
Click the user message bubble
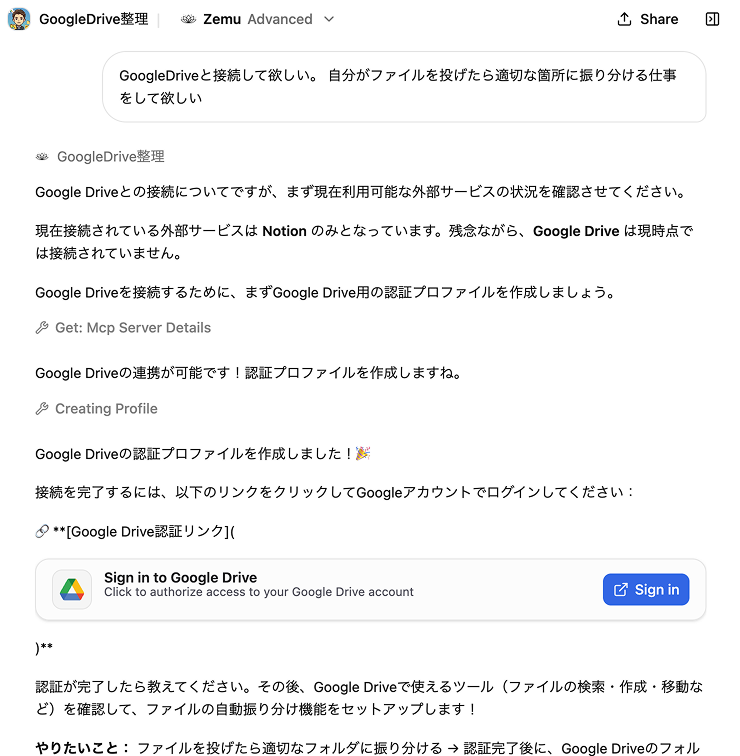(404, 87)
